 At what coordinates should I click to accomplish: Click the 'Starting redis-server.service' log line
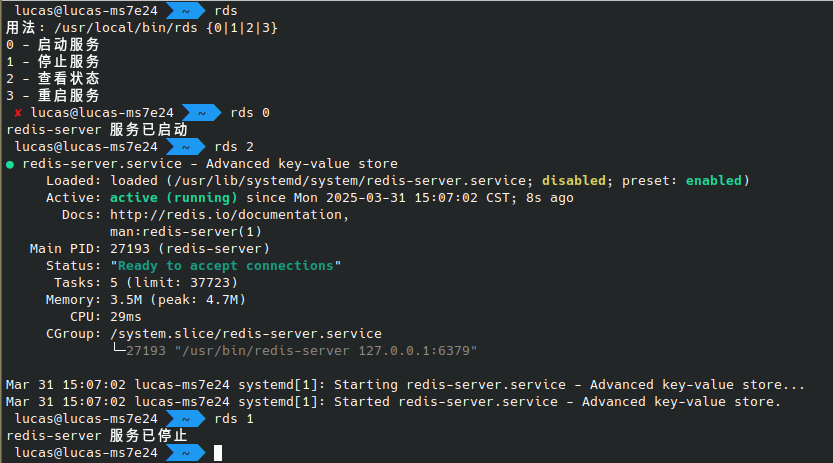(x=405, y=385)
